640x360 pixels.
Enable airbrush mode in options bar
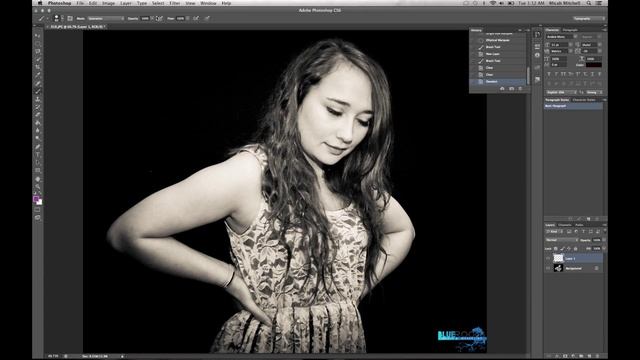(196, 18)
